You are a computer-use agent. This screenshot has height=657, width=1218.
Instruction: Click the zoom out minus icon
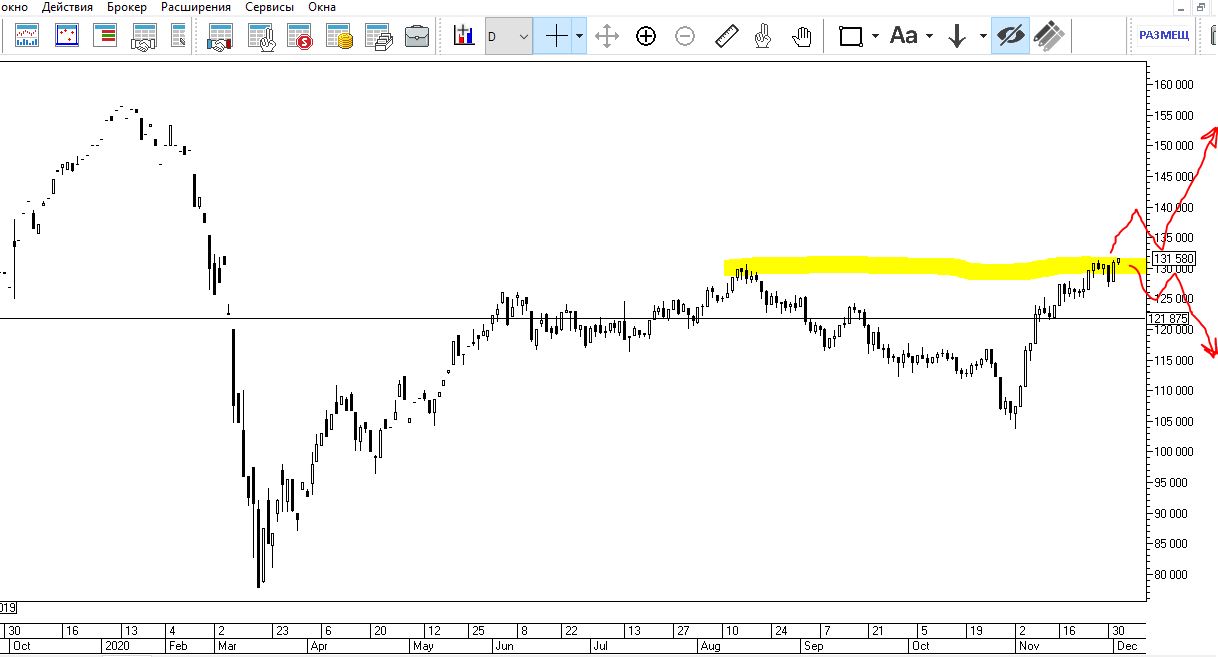(x=685, y=37)
